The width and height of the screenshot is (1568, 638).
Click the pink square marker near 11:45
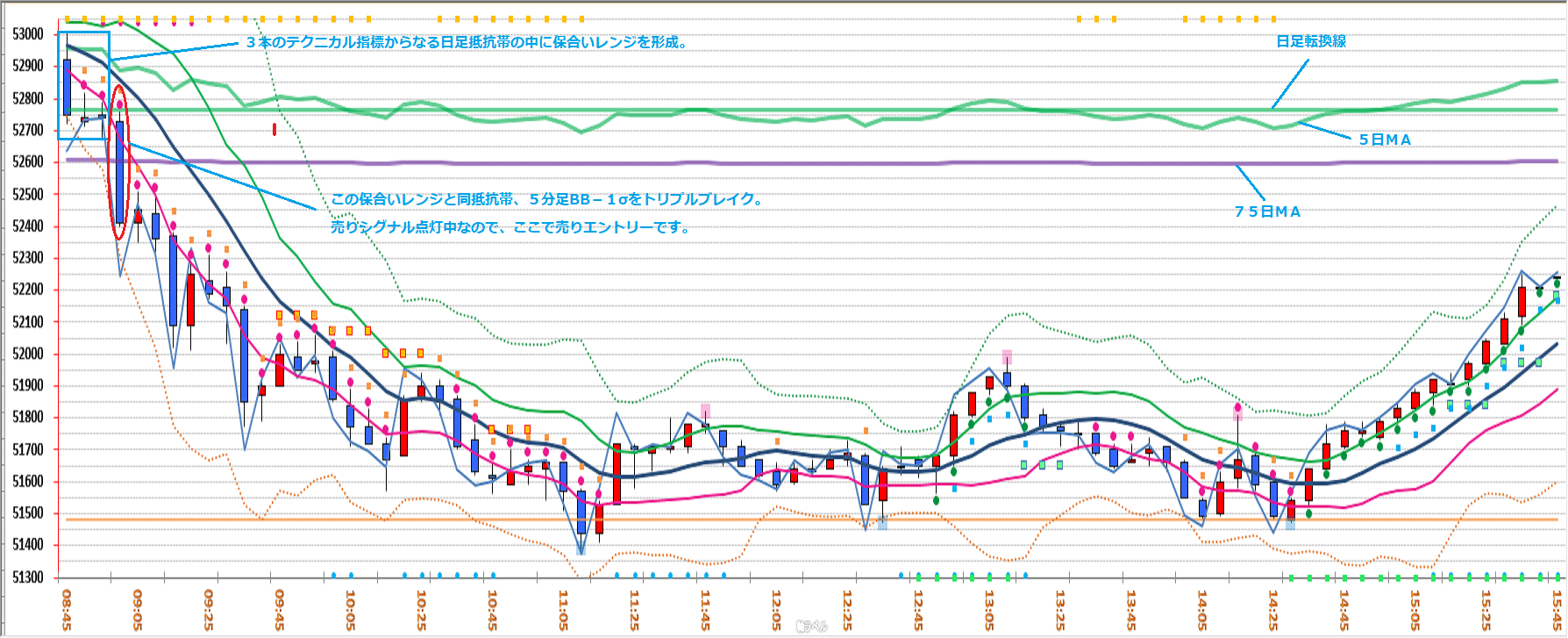705,411
